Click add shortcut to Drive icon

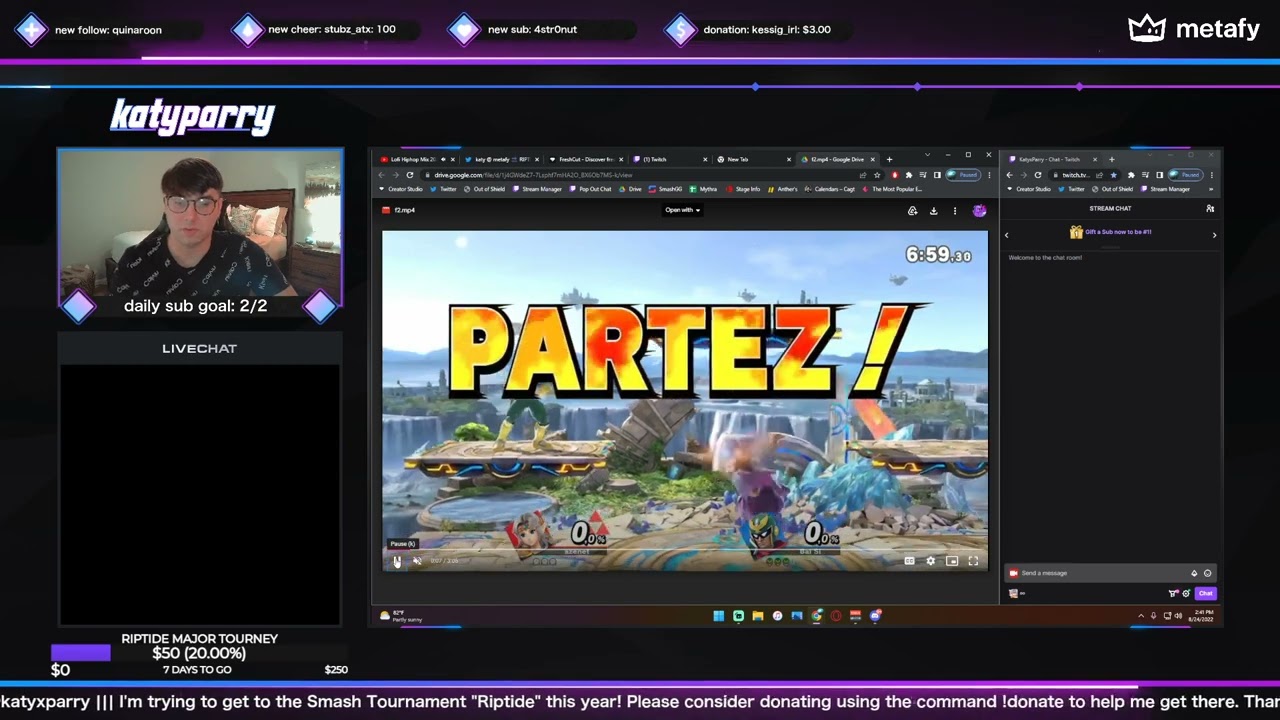pos(912,211)
